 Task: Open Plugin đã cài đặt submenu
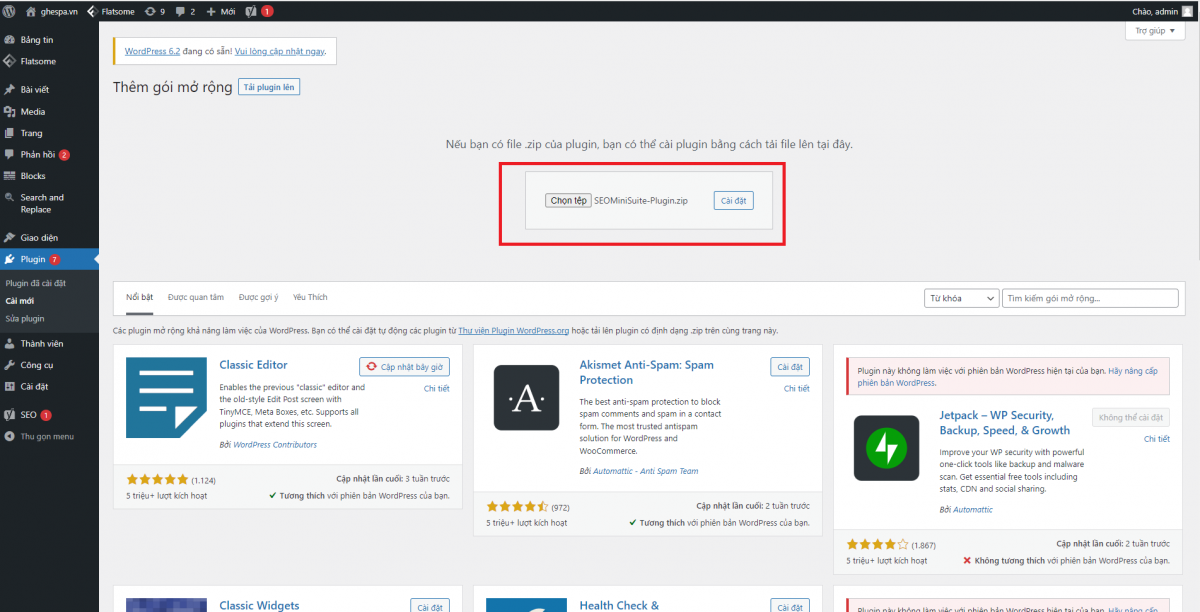pyautogui.click(x=35, y=283)
